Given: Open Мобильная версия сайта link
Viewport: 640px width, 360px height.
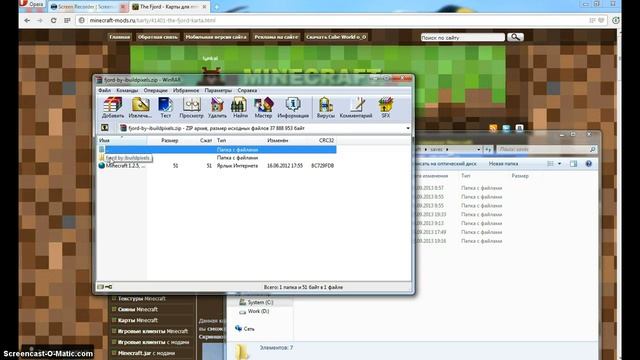Looking at the screenshot, I should (x=216, y=37).
